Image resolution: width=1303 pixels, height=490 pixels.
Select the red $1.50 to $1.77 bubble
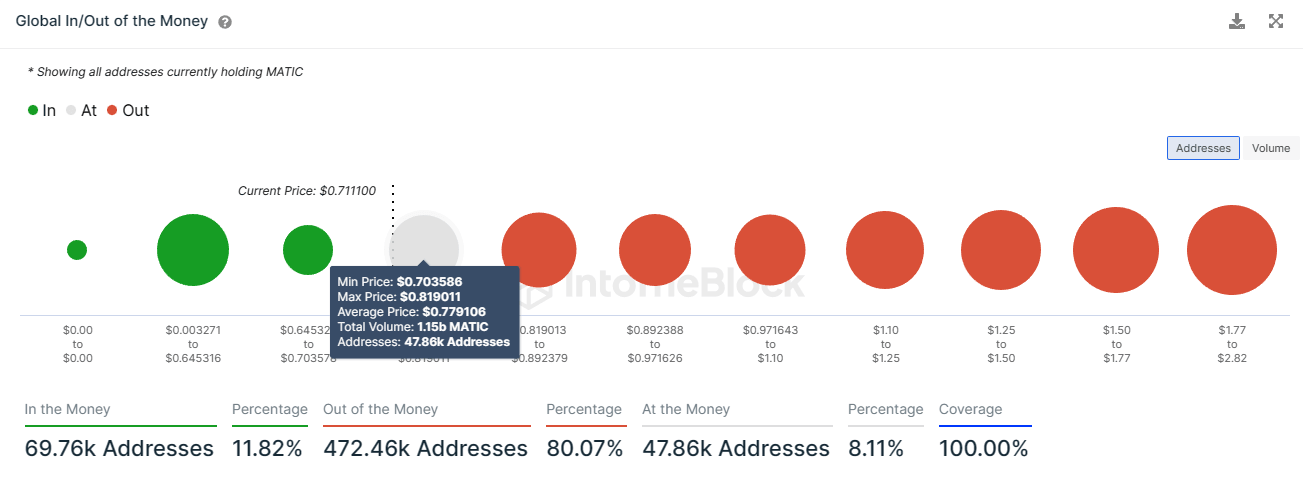point(1116,250)
